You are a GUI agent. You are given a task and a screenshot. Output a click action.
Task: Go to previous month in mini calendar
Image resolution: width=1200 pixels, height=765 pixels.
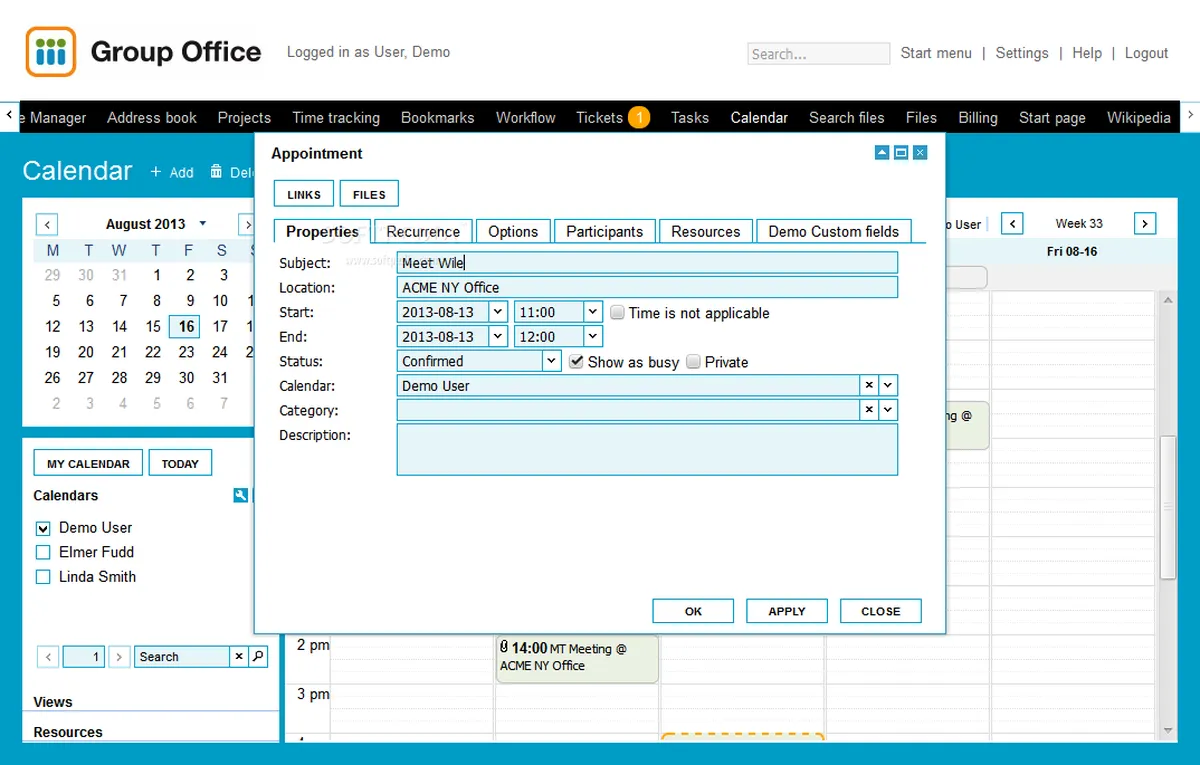(47, 224)
